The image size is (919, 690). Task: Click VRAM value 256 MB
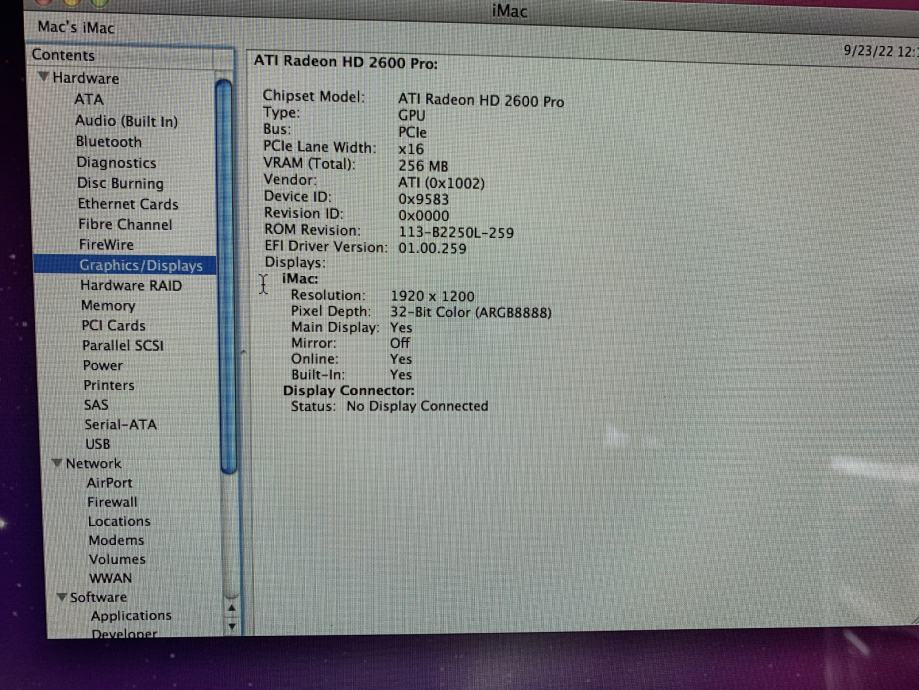tap(423, 166)
